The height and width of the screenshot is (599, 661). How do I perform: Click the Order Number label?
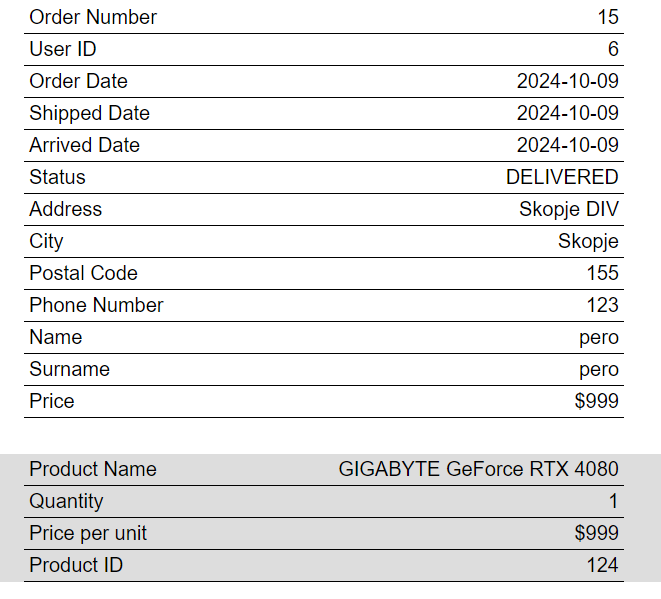point(93,17)
